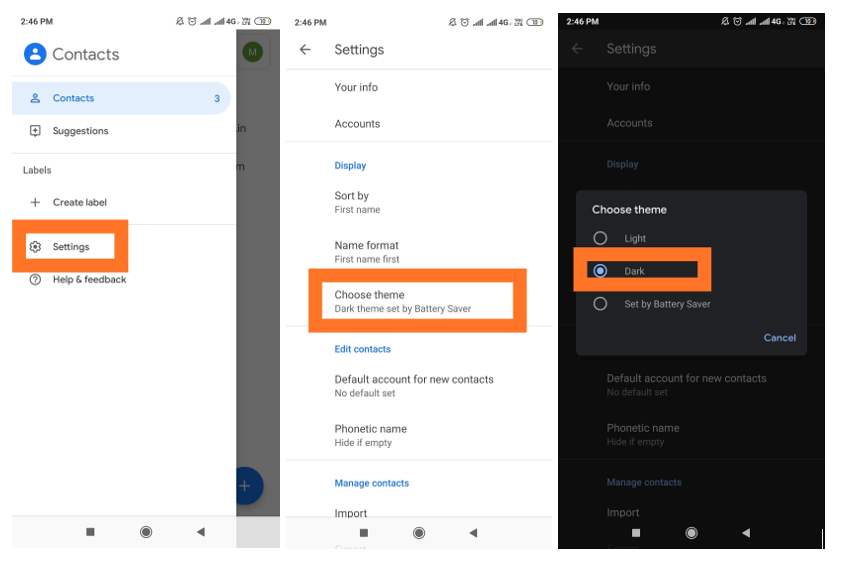Click the Suggestions plus-box icon
862x578 pixels.
click(35, 131)
